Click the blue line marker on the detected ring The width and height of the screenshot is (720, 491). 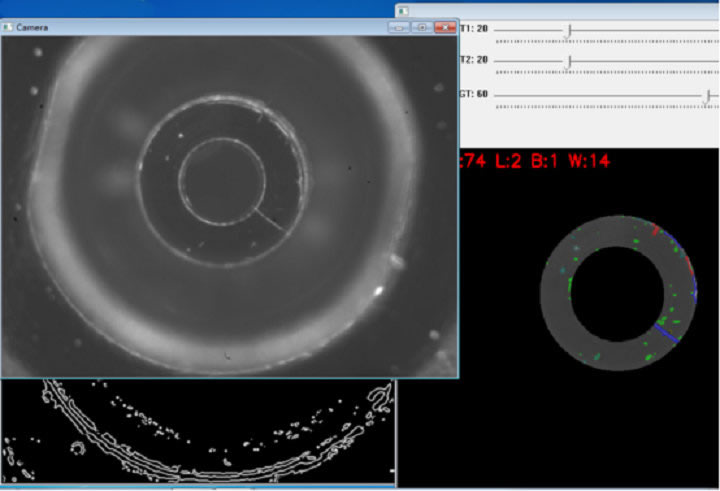(666, 333)
